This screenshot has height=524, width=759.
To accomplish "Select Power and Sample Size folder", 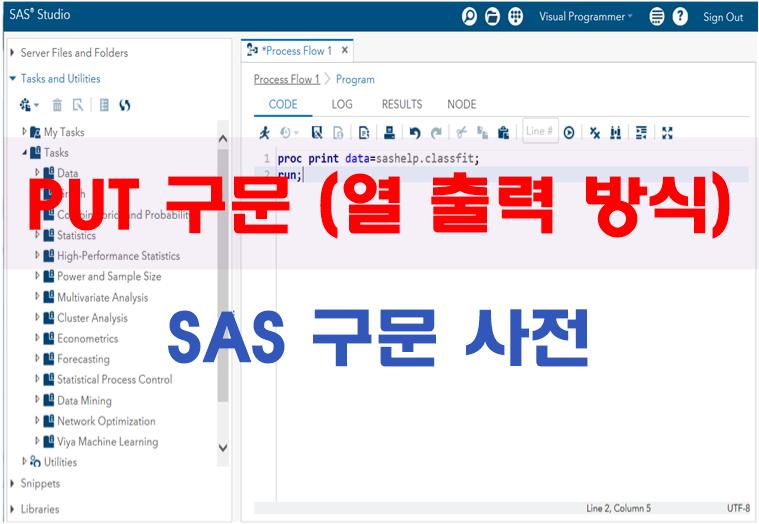I will pos(109,276).
